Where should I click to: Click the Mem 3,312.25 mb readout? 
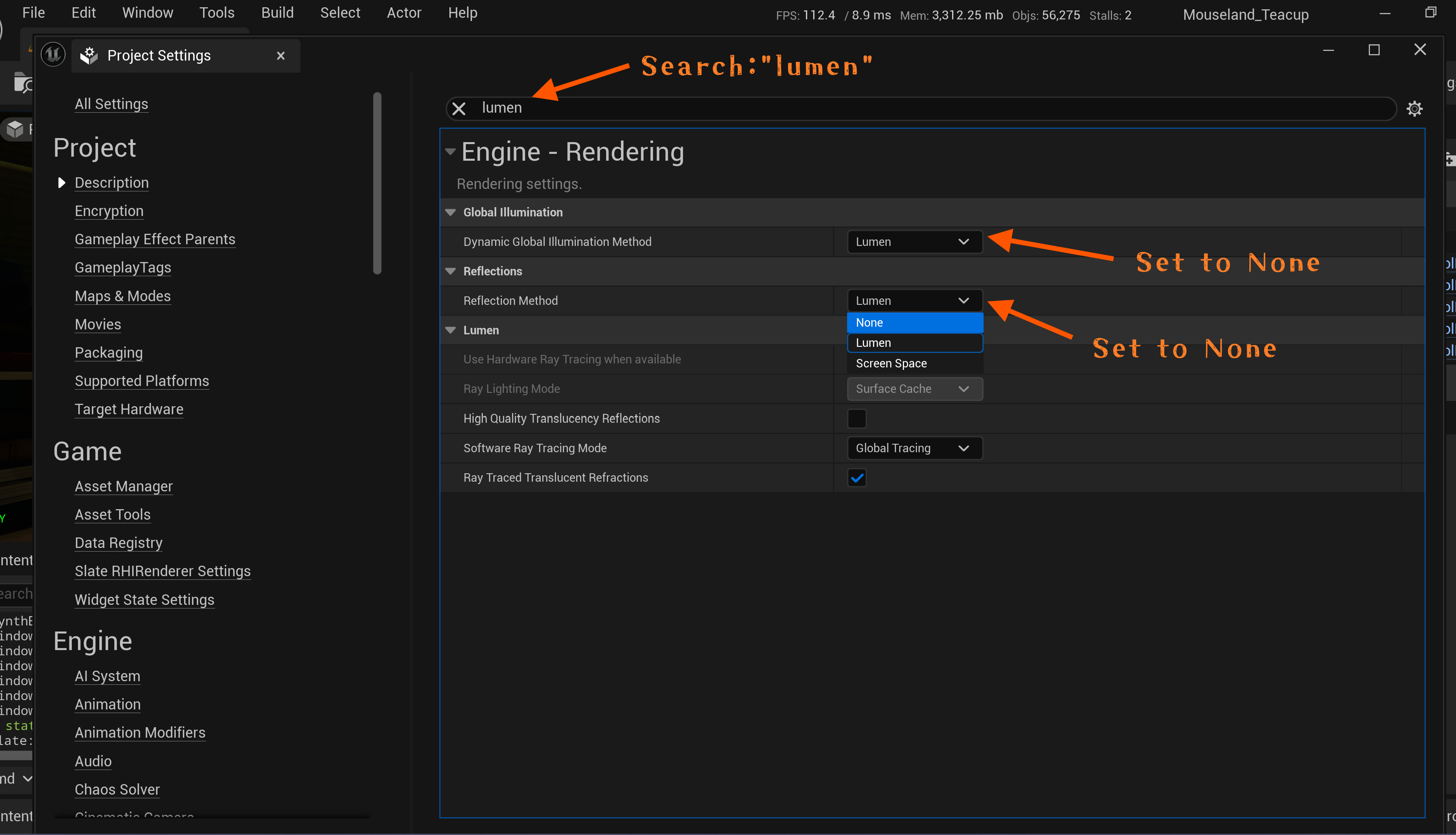[951, 15]
